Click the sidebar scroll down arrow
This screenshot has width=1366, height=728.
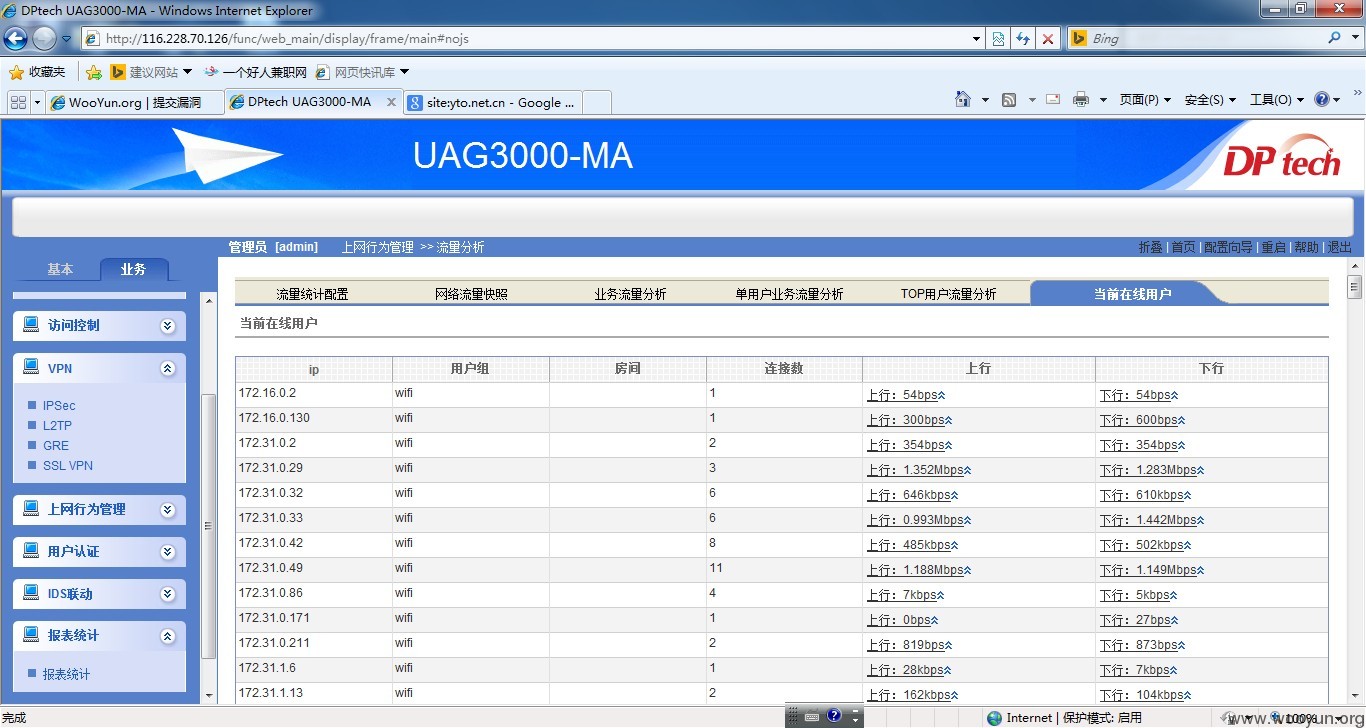click(x=209, y=695)
